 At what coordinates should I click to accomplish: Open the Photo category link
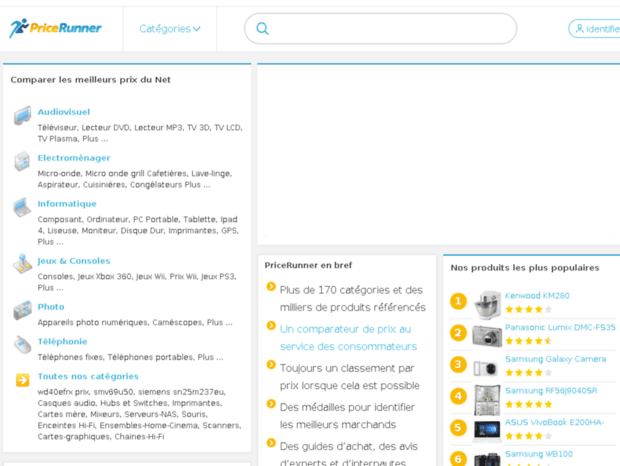51,307
